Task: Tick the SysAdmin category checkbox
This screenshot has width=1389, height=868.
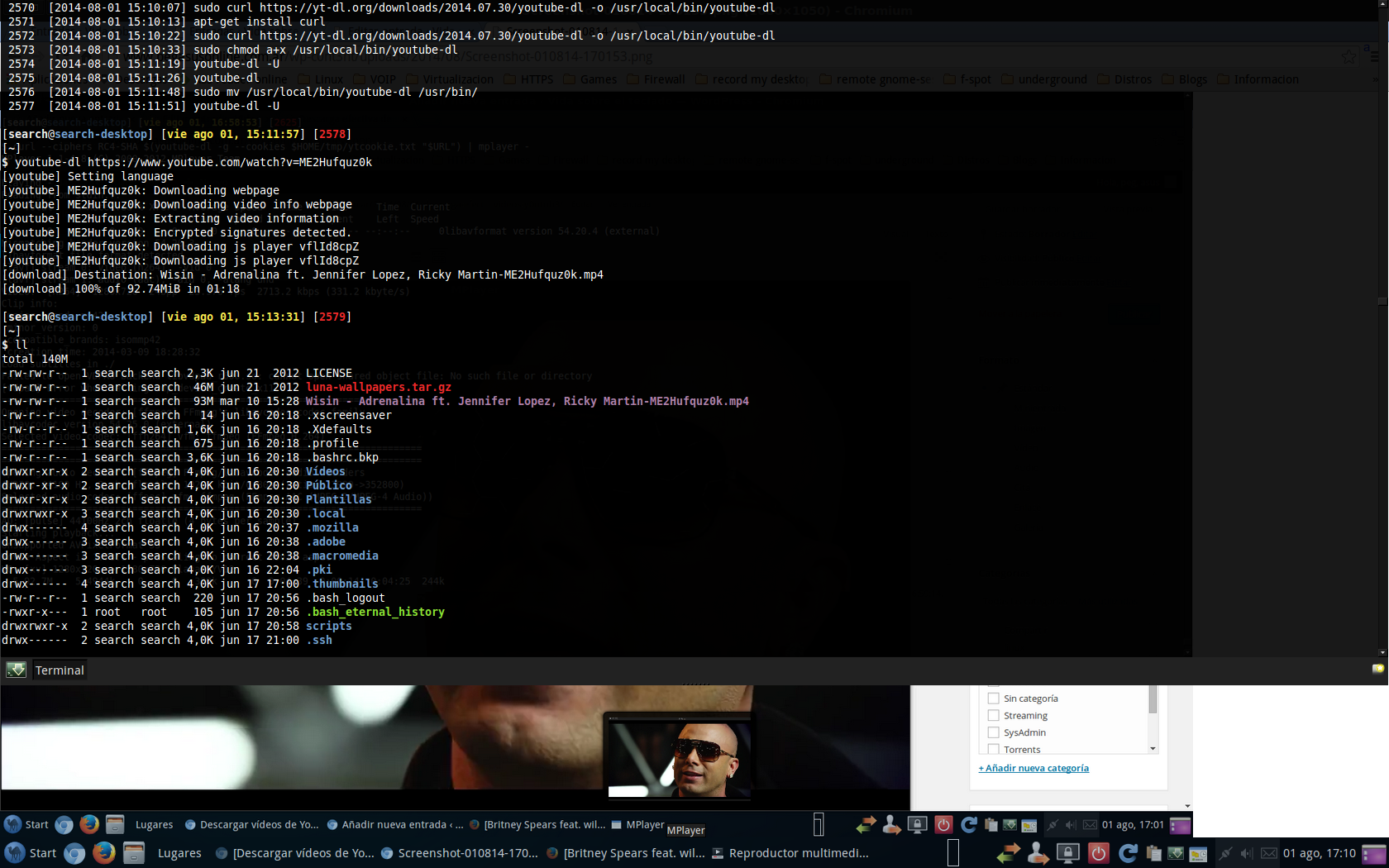Action: pyautogui.click(x=994, y=732)
